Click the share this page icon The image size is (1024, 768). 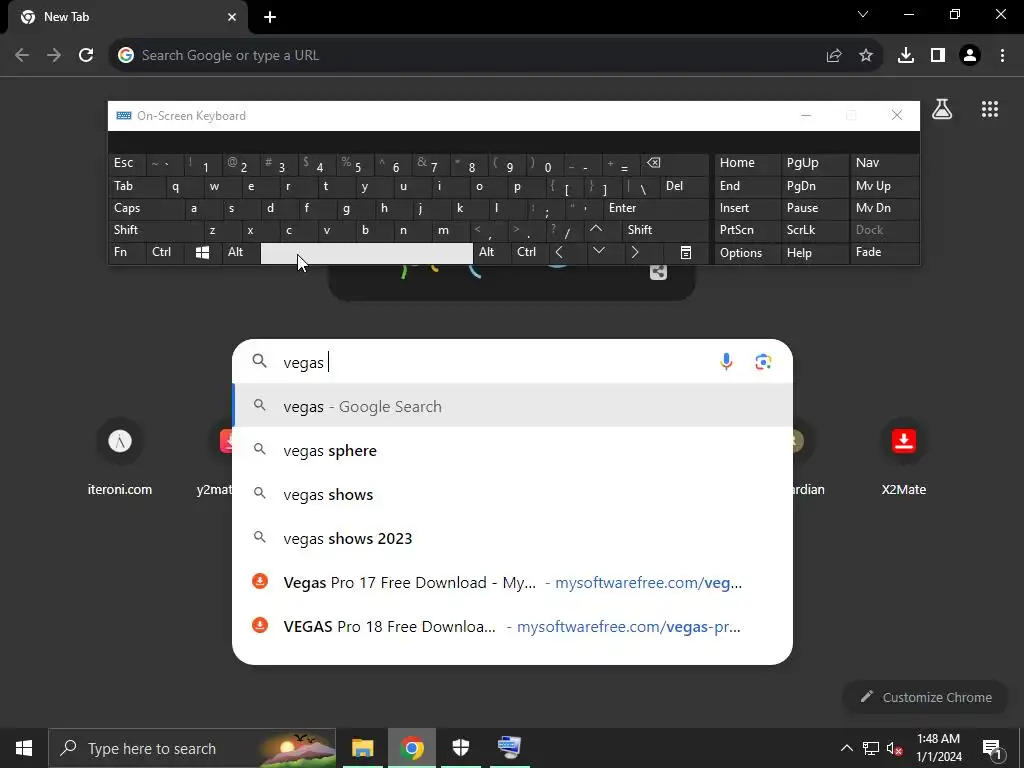(x=834, y=56)
